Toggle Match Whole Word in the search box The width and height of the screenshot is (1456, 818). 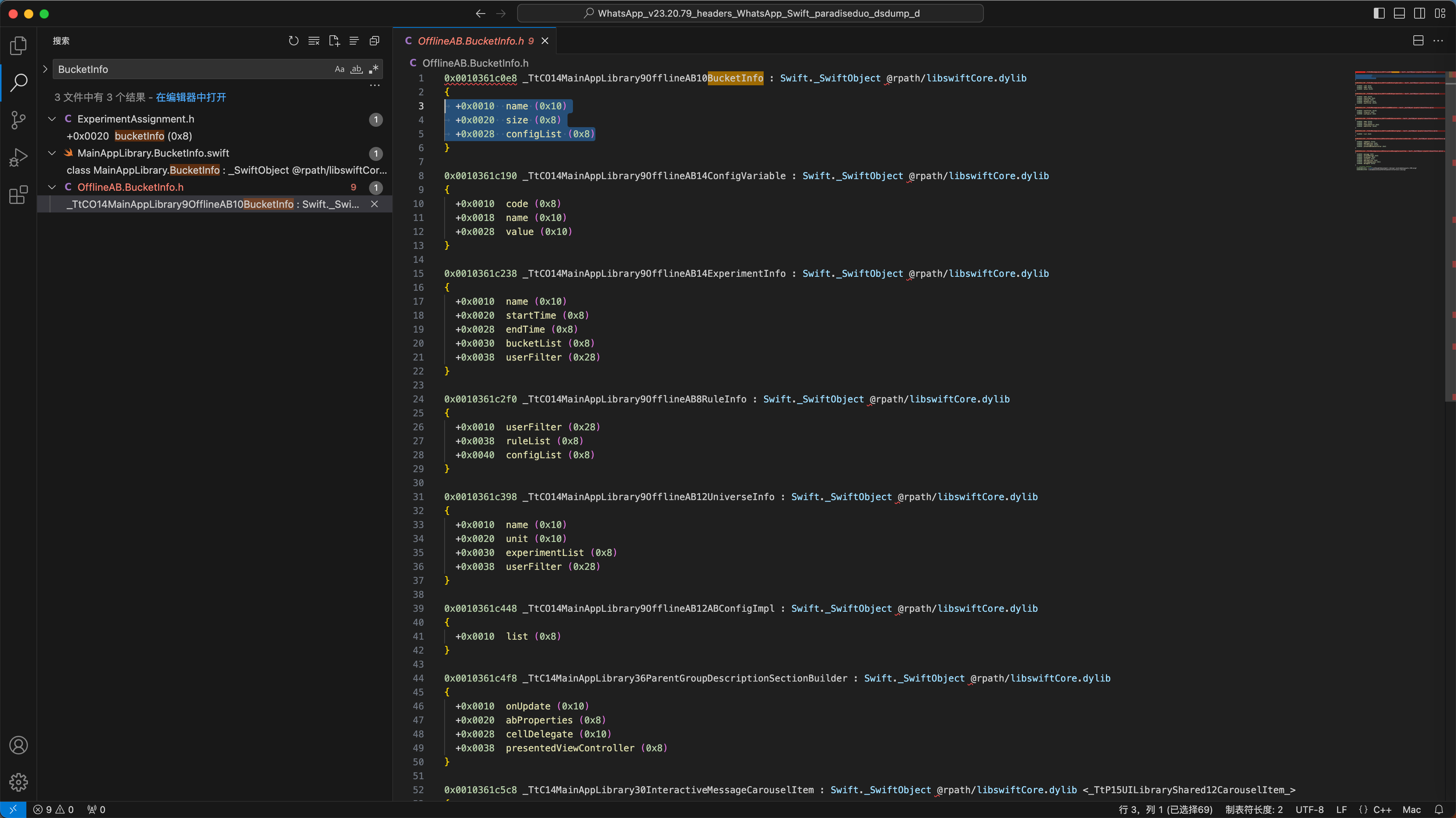click(x=356, y=69)
